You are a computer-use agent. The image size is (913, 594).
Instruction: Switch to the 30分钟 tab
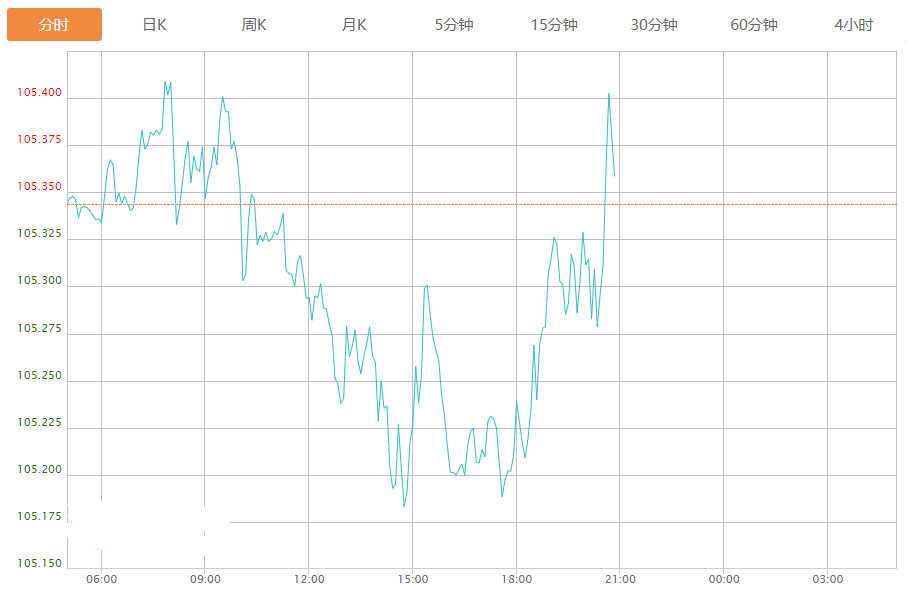pos(654,25)
